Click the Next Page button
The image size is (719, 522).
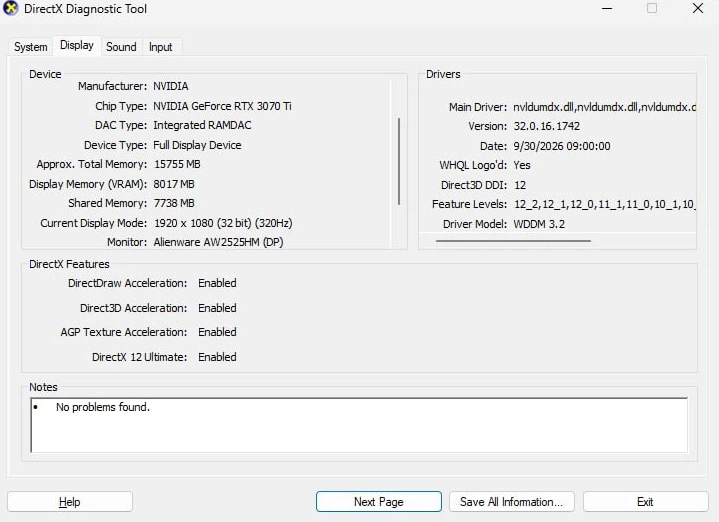[x=379, y=502]
